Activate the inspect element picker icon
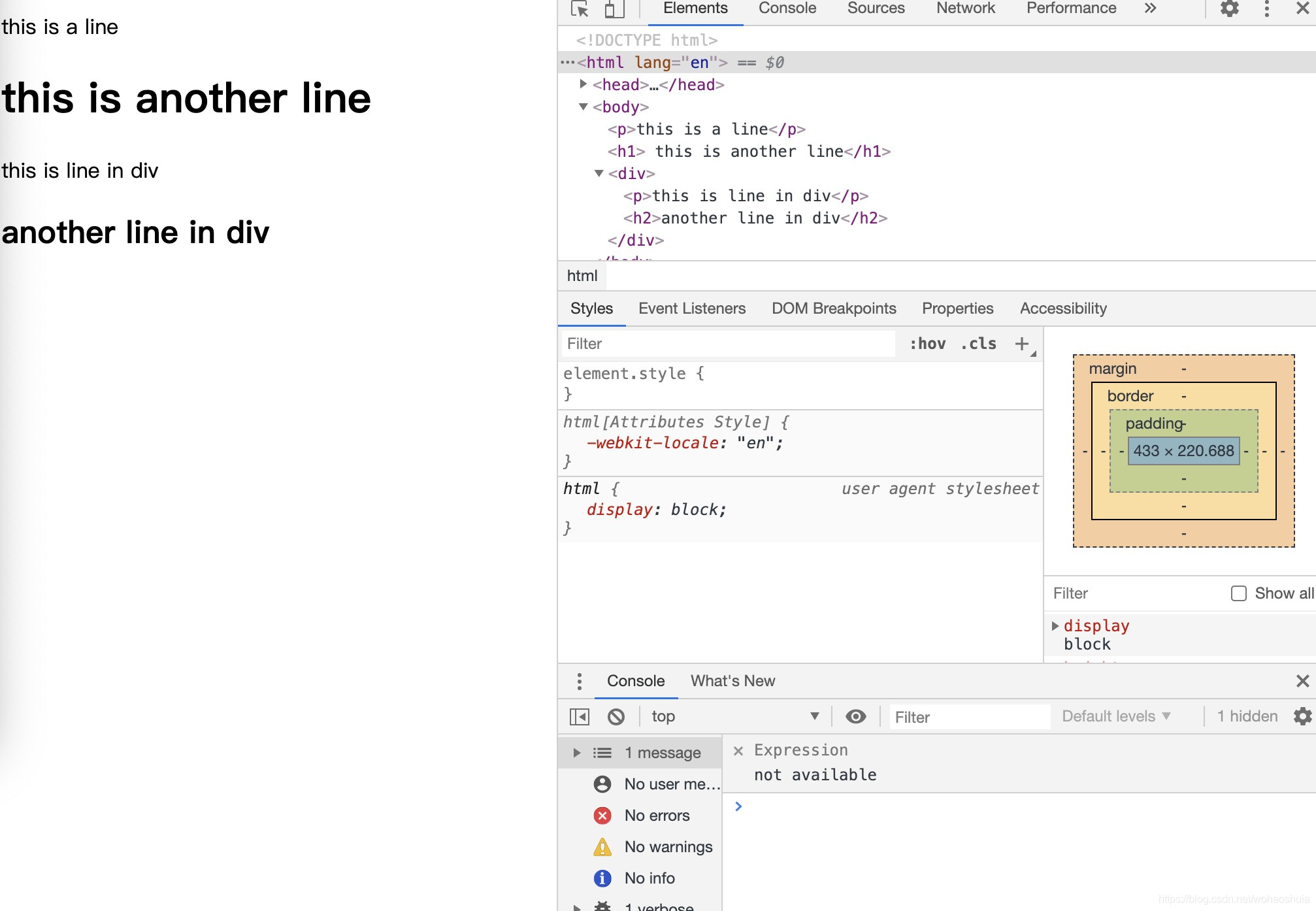 580,9
